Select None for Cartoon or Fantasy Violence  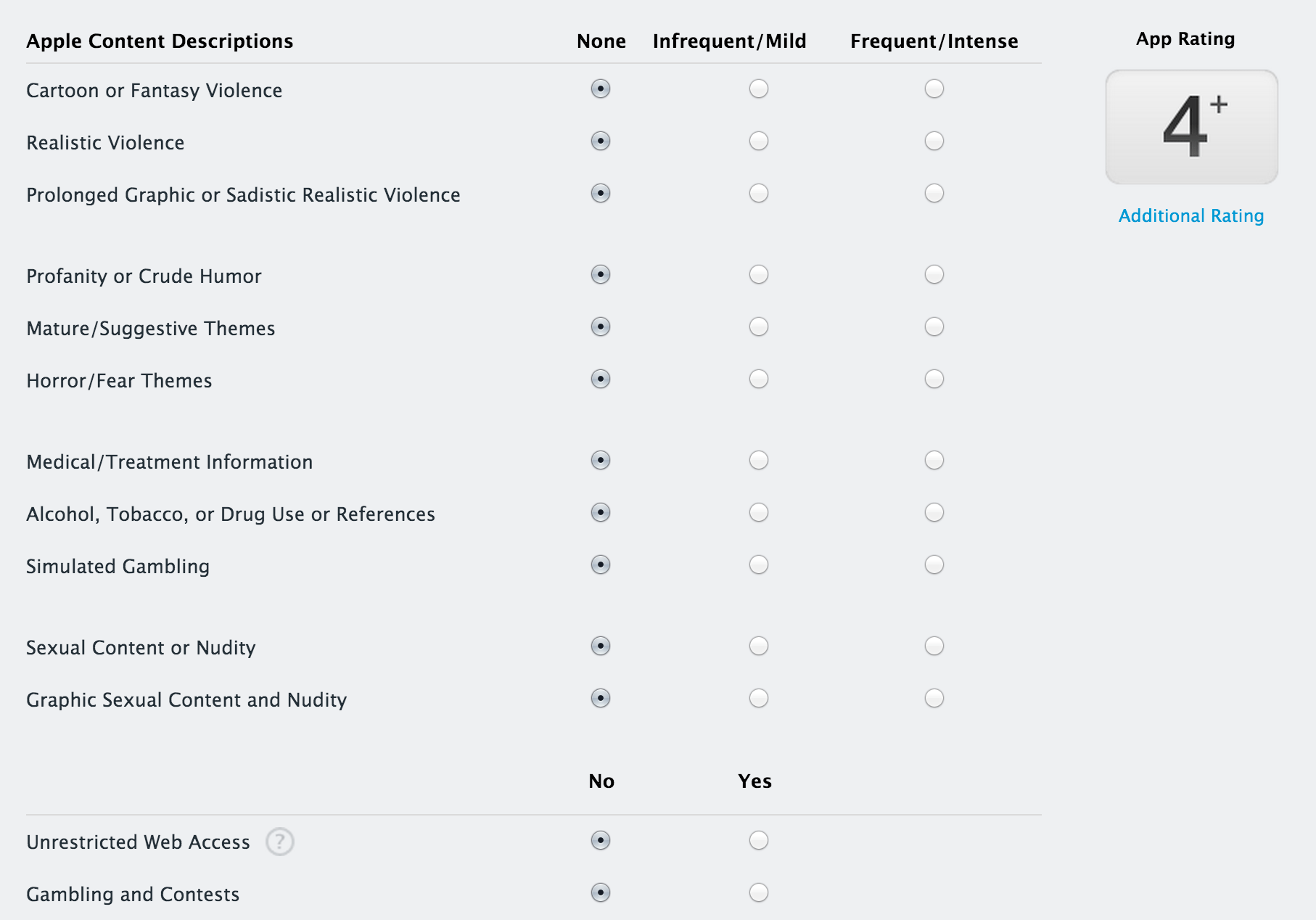tap(600, 89)
